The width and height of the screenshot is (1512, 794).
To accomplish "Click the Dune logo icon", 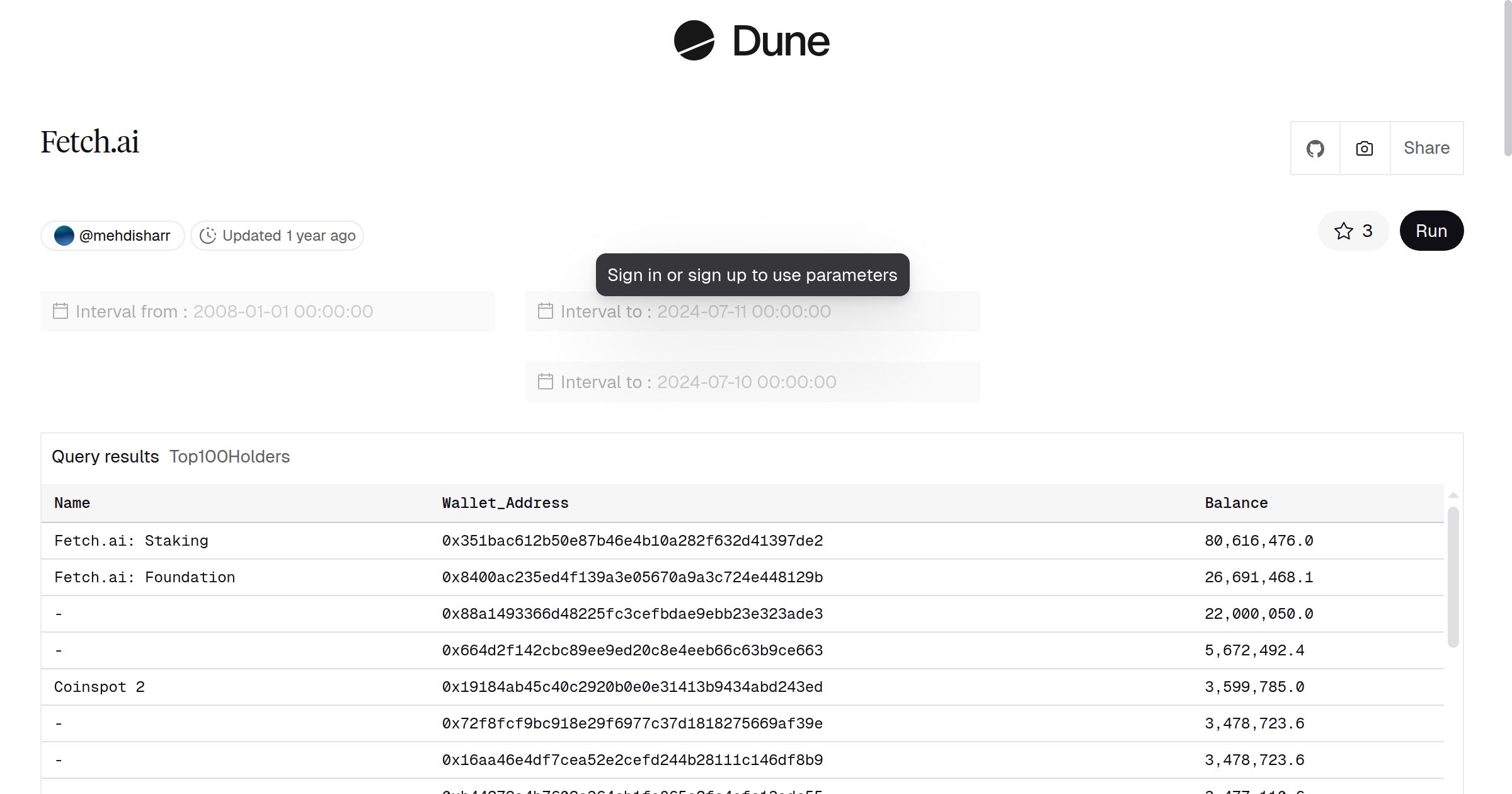I will click(694, 41).
